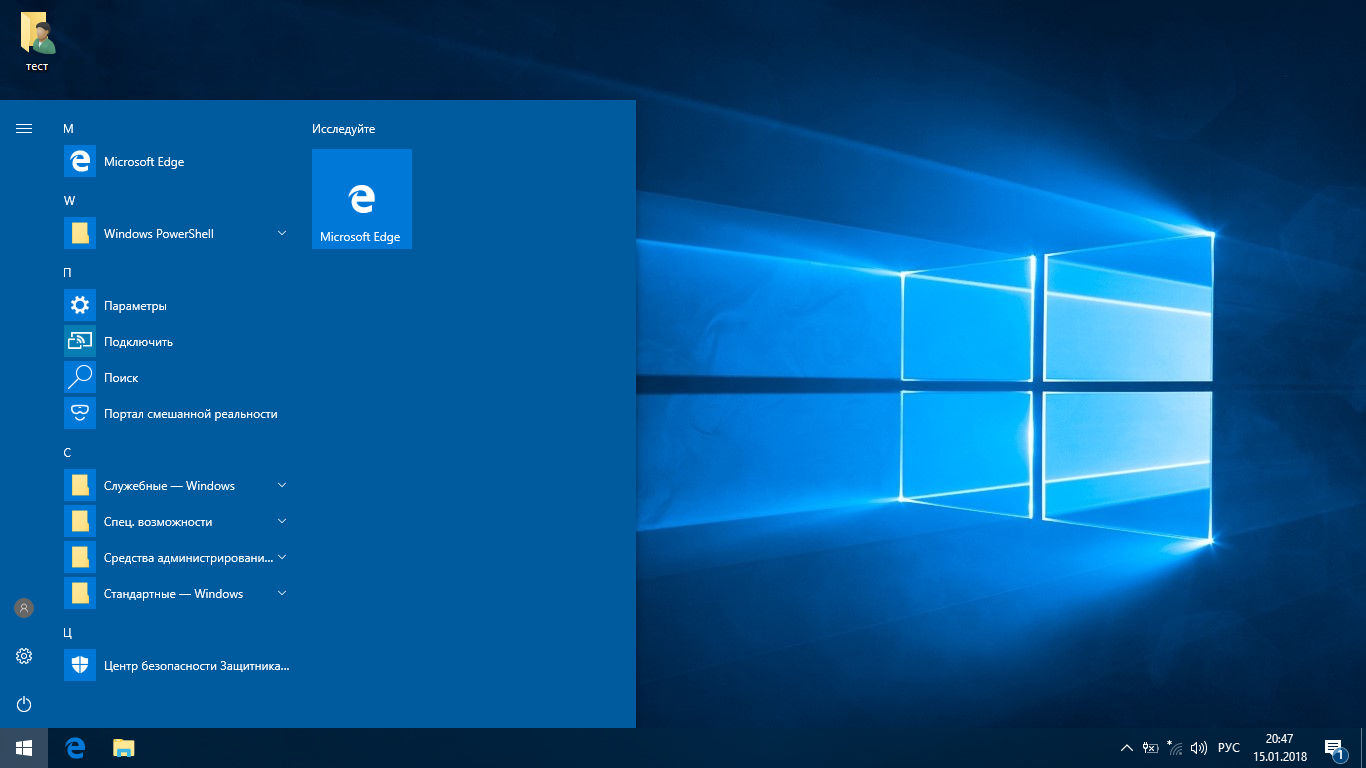Open the Параметры gear app entry
This screenshot has width=1366, height=768.
pyautogui.click(x=176, y=306)
